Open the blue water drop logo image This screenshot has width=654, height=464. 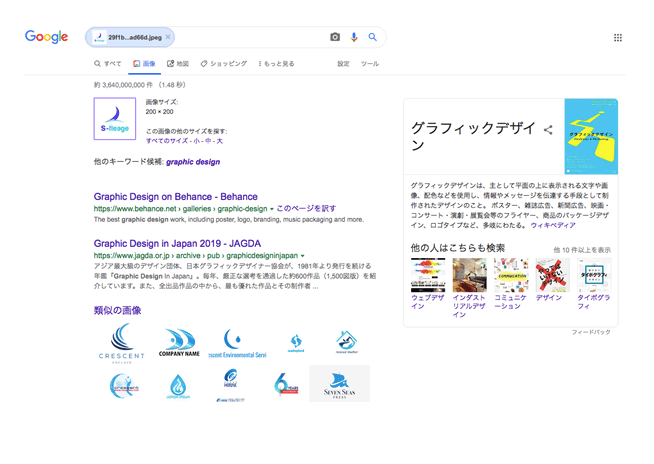point(178,386)
